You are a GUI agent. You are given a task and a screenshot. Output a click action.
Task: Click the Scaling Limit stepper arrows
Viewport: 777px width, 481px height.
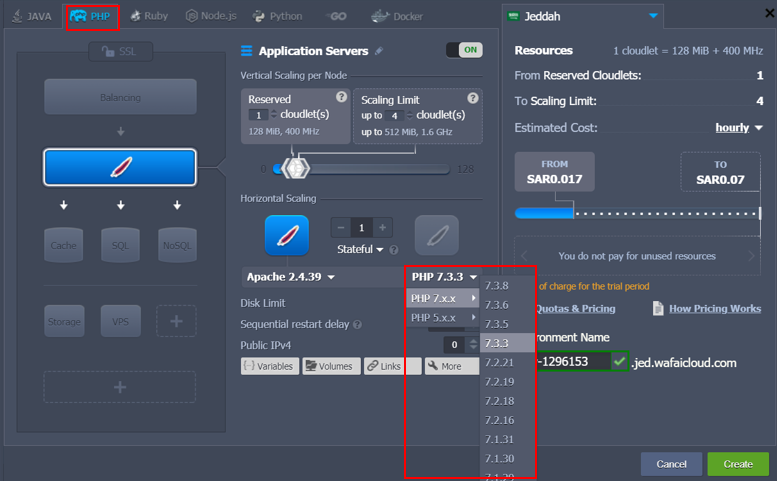[x=409, y=115]
